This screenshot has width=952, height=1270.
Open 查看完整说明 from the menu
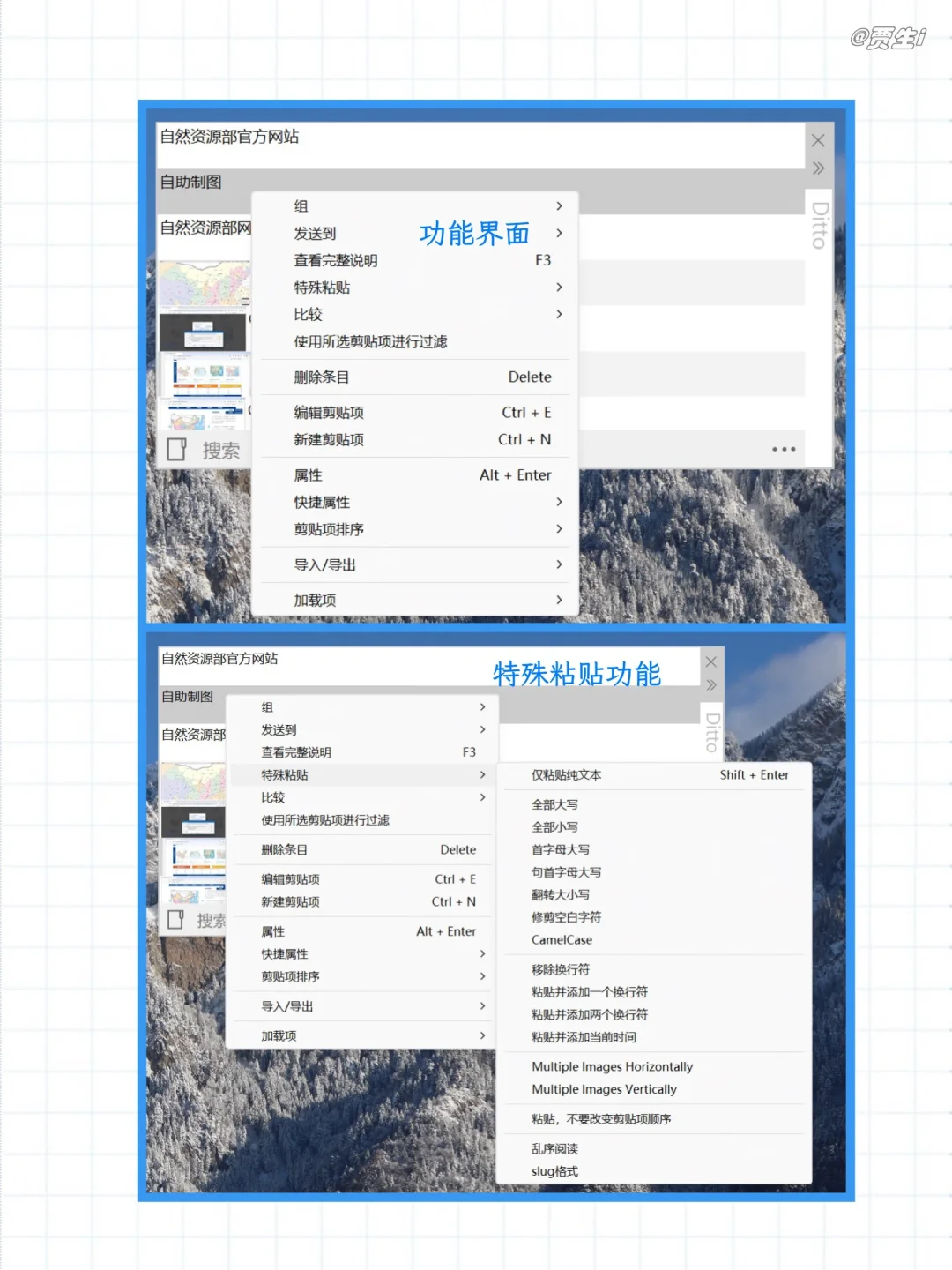tap(334, 260)
